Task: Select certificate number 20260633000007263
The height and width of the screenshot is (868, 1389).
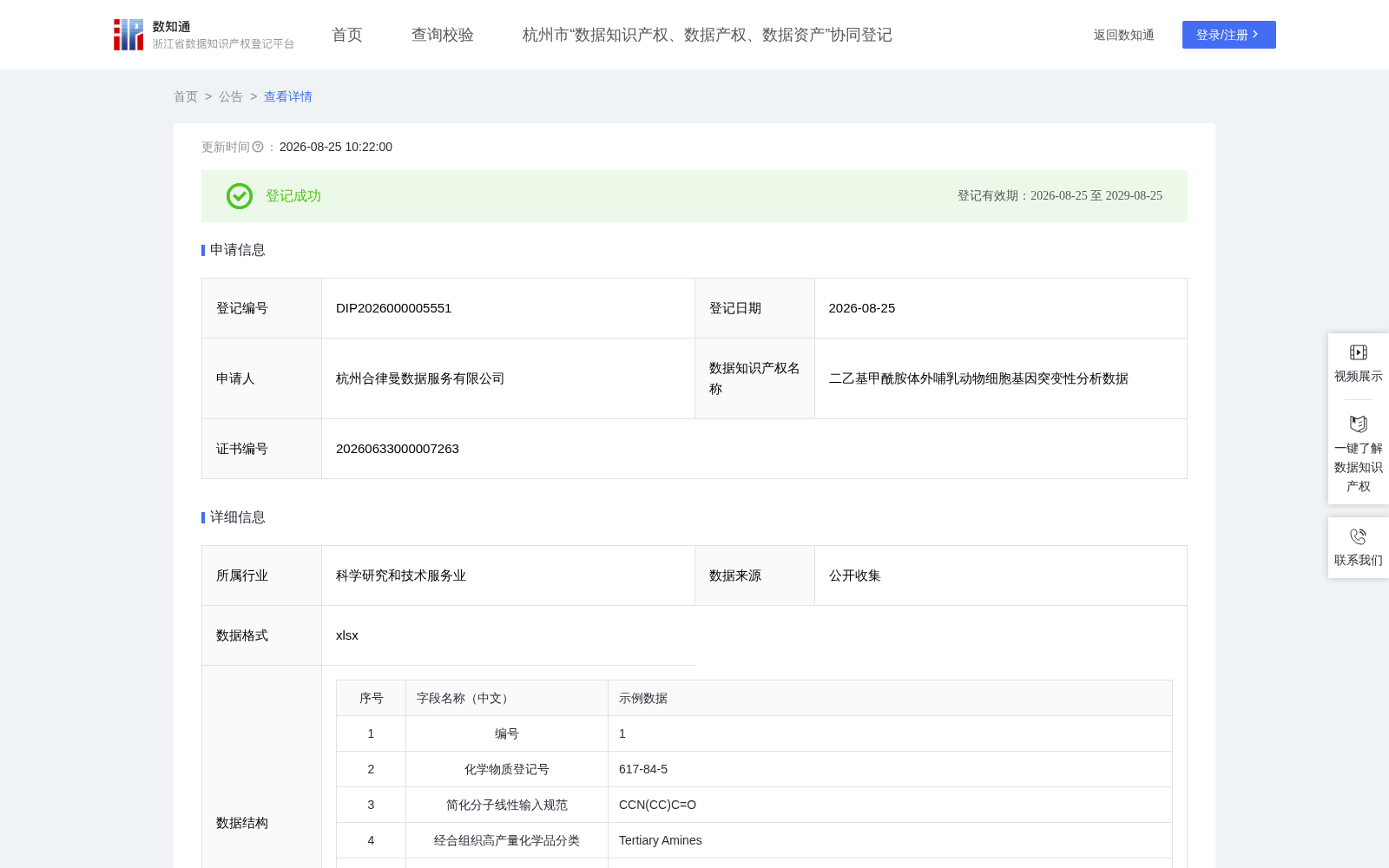Action: click(x=398, y=449)
